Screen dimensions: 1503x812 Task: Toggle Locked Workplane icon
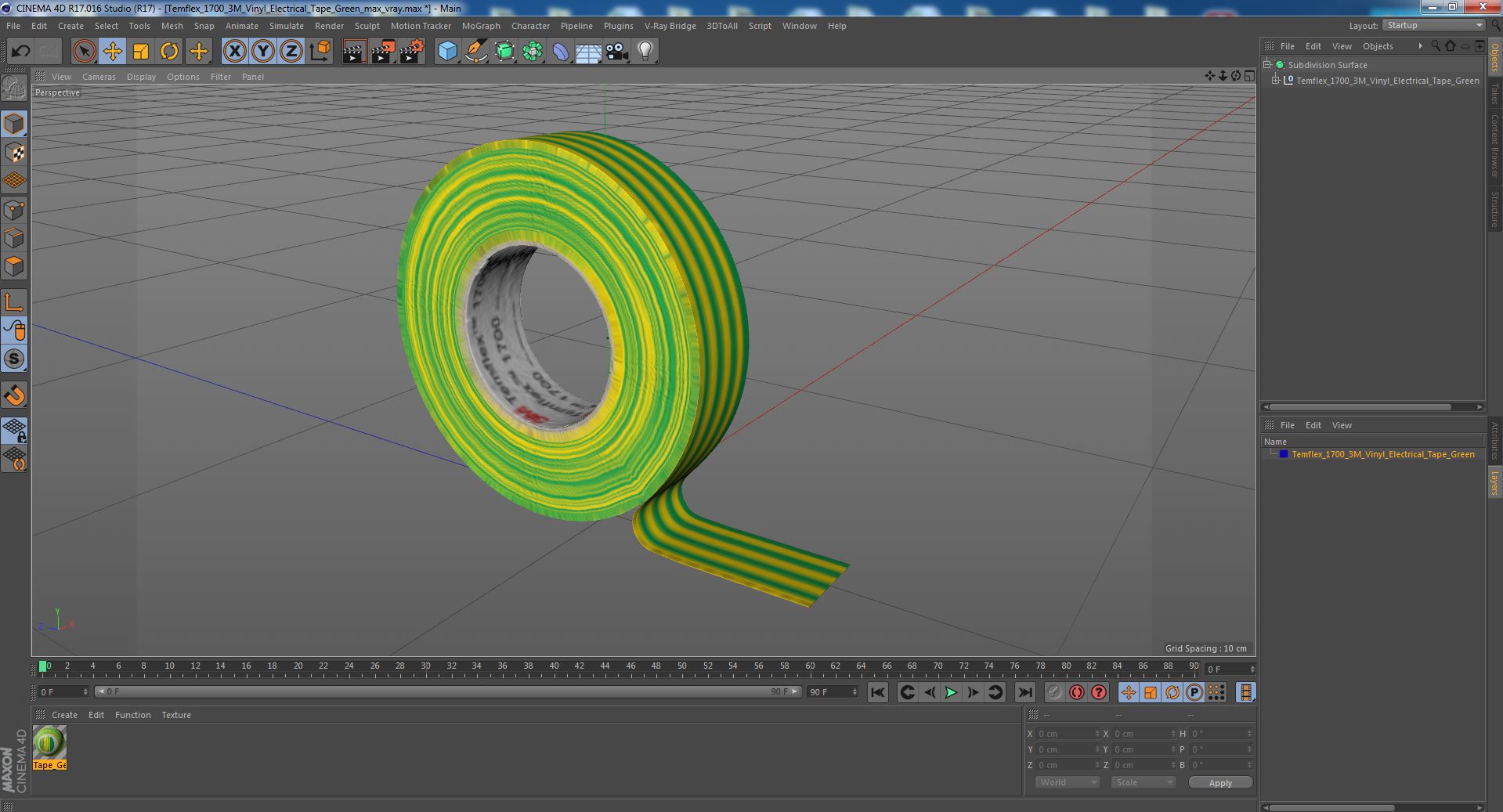pos(14,430)
